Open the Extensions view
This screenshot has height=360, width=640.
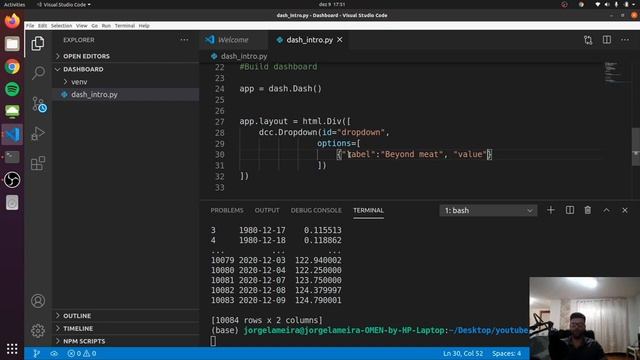[38, 163]
